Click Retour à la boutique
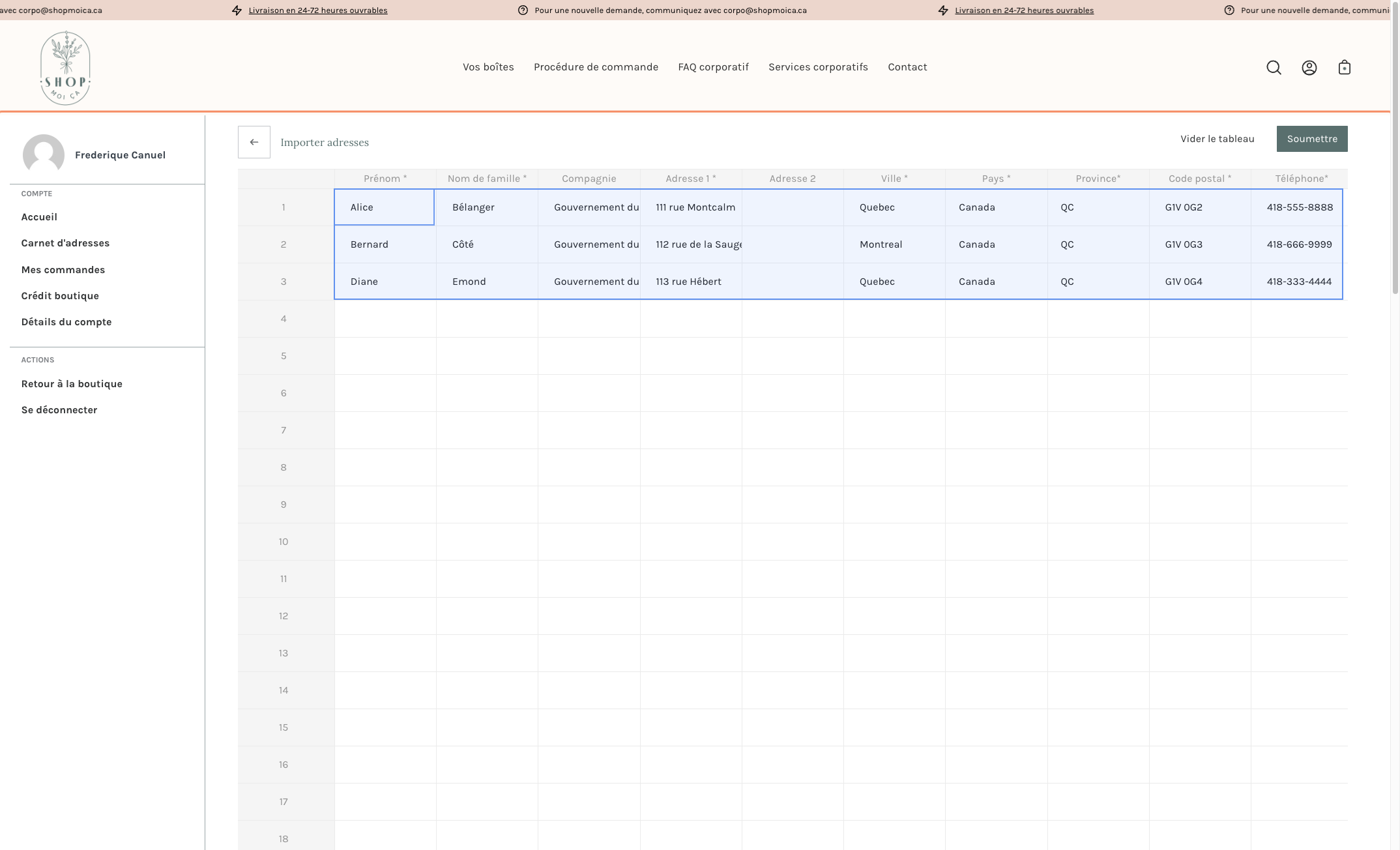 tap(72, 384)
